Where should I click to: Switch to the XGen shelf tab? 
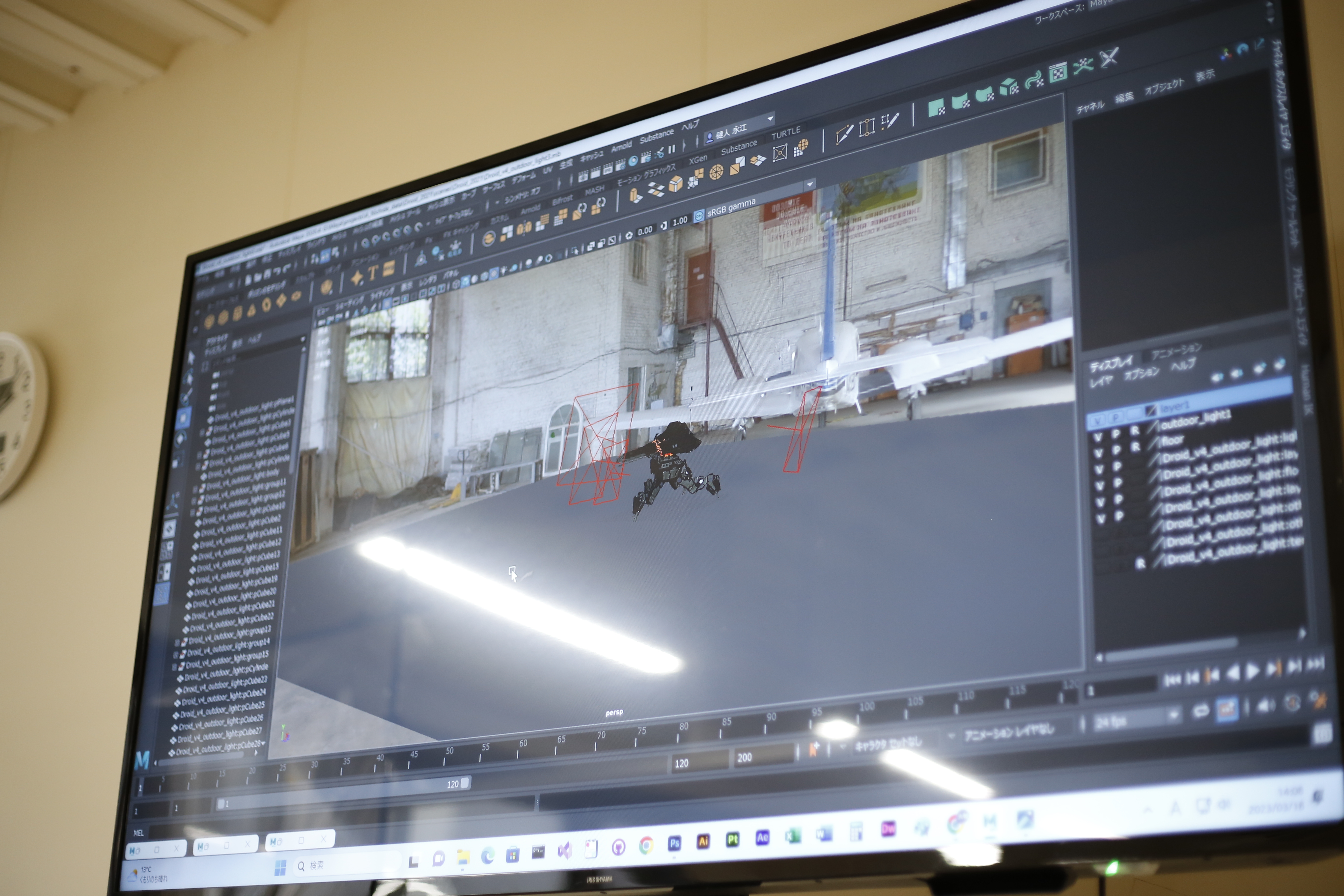698,159
